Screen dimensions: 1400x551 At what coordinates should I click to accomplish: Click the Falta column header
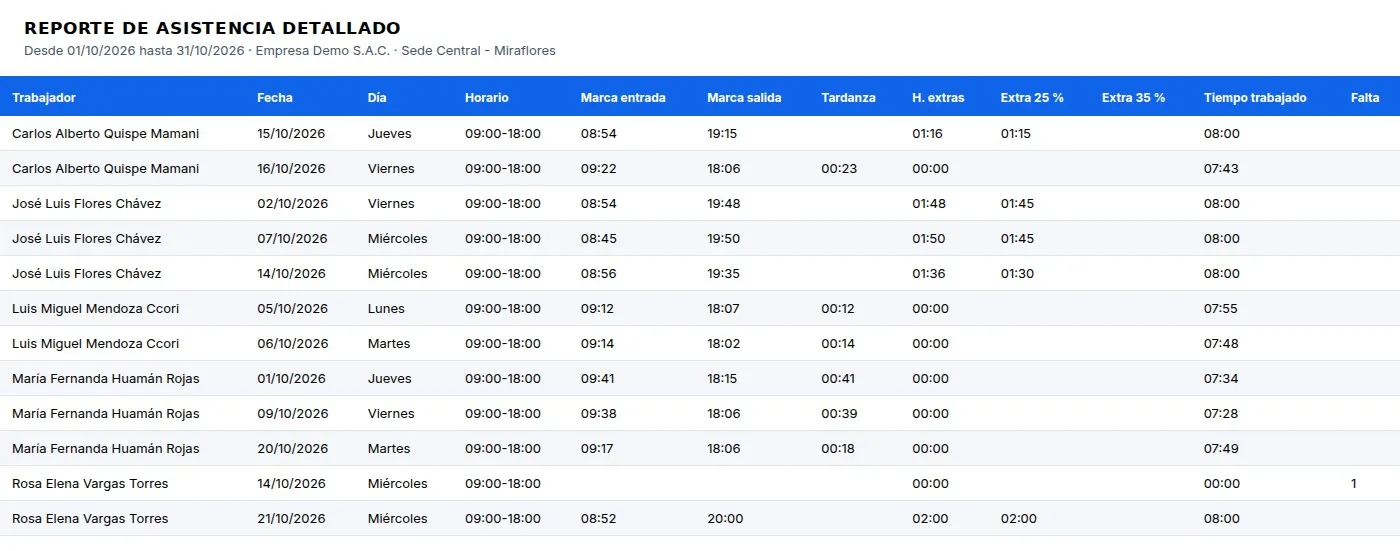coord(1365,98)
